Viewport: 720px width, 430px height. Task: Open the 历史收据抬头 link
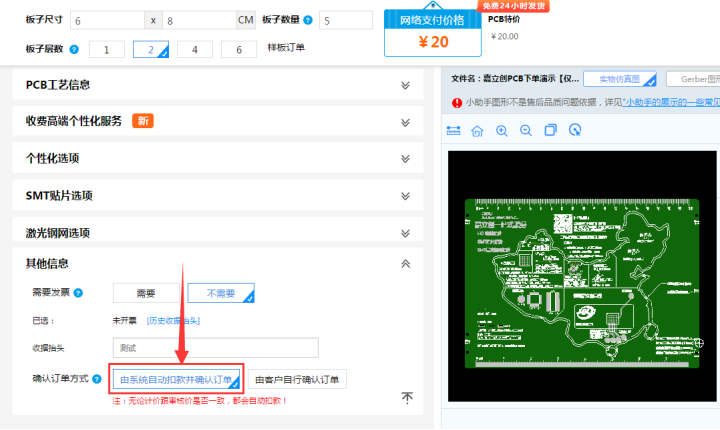click(173, 320)
